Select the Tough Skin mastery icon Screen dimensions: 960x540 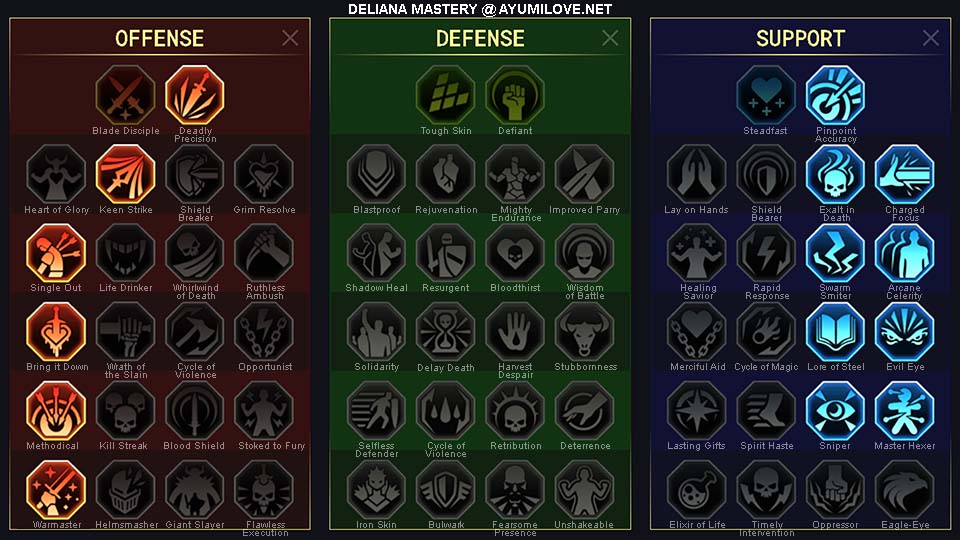pyautogui.click(x=446, y=96)
